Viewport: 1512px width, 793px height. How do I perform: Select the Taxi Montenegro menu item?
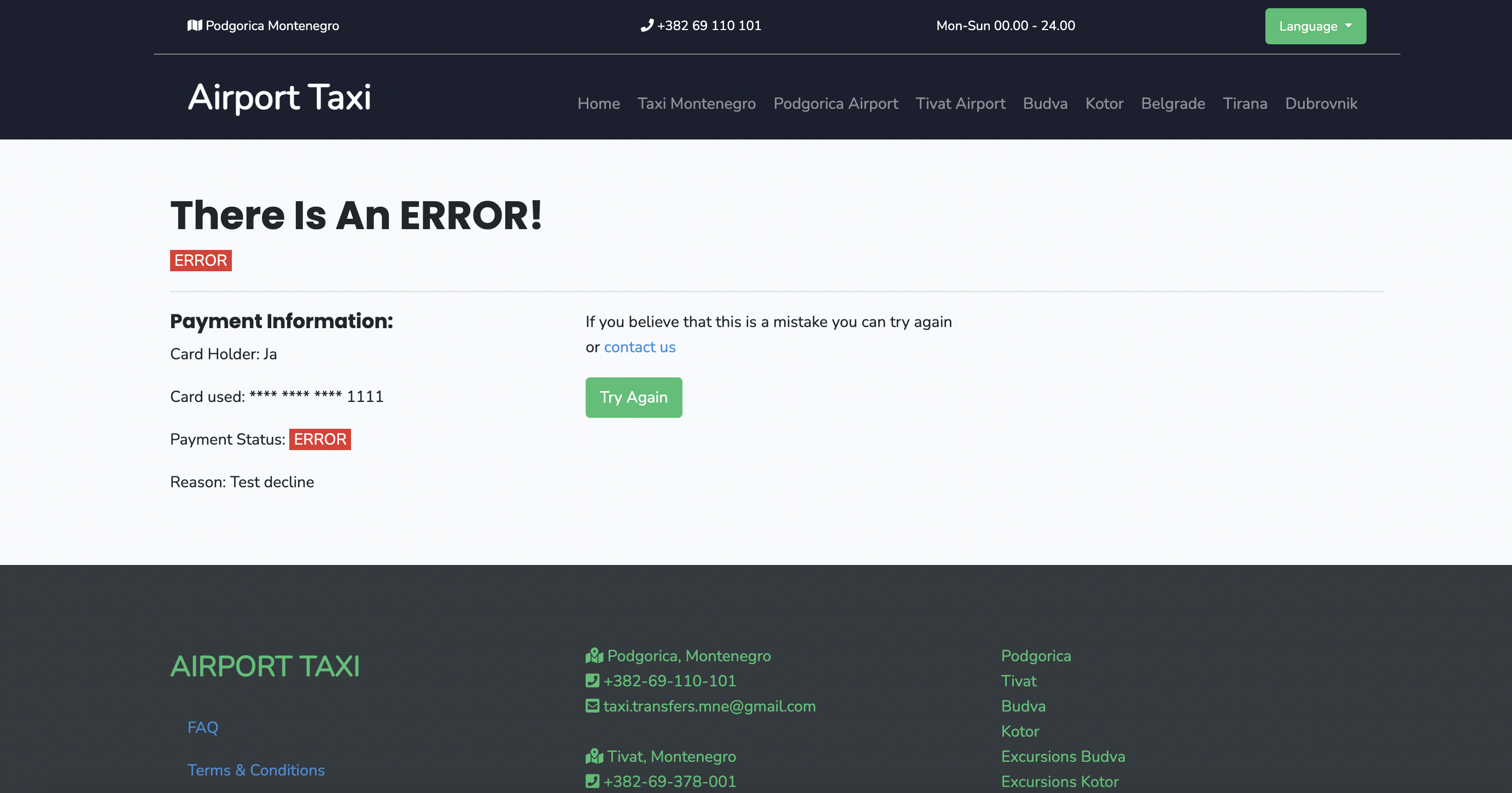[696, 104]
